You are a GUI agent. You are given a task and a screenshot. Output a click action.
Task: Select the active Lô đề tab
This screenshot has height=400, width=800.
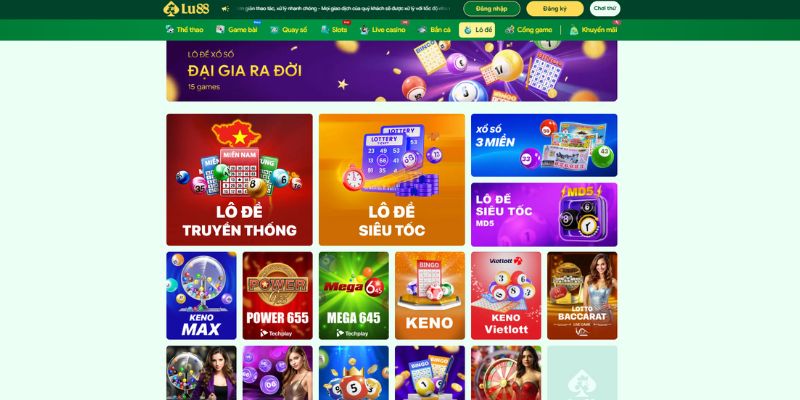477,30
